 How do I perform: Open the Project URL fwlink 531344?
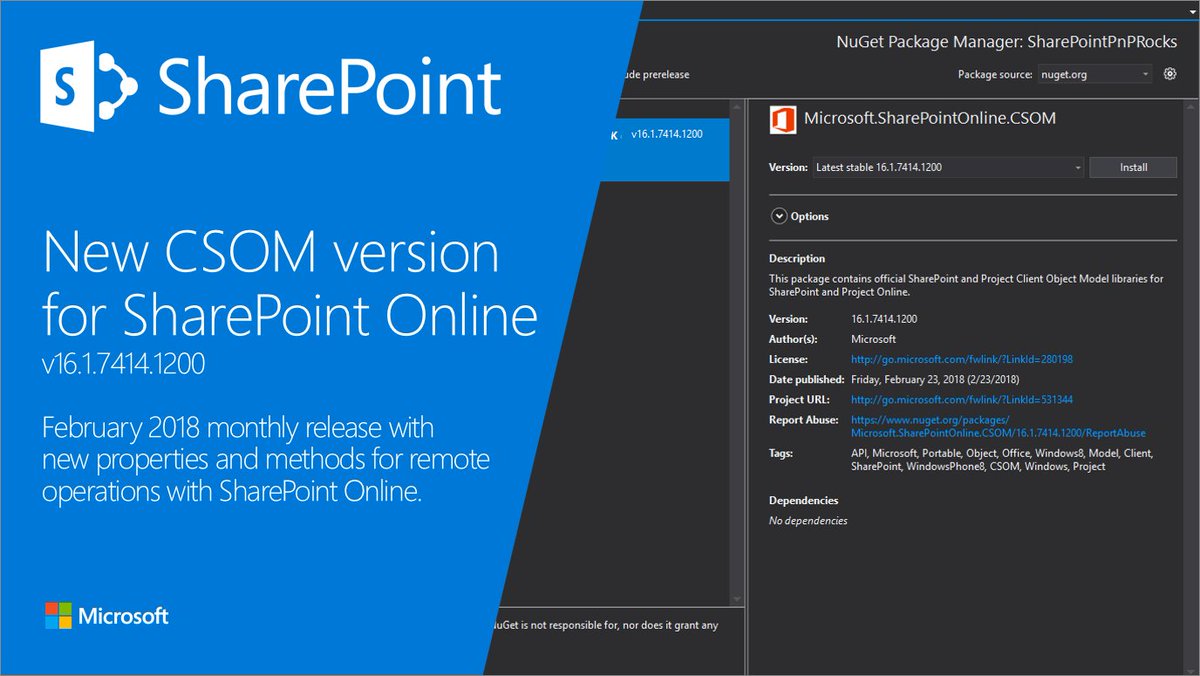pos(961,399)
